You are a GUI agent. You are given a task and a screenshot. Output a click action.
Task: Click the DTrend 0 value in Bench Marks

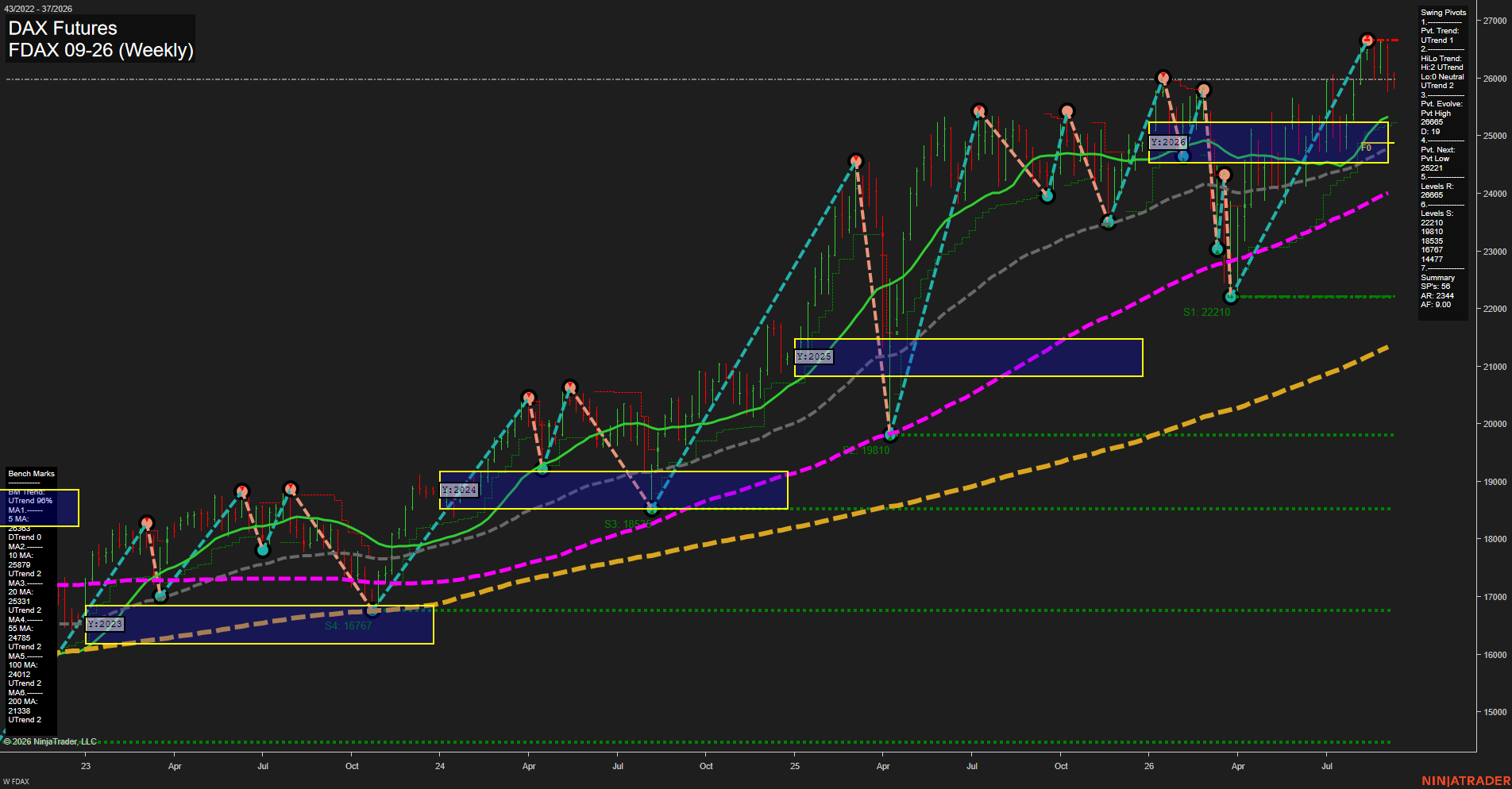point(25,537)
